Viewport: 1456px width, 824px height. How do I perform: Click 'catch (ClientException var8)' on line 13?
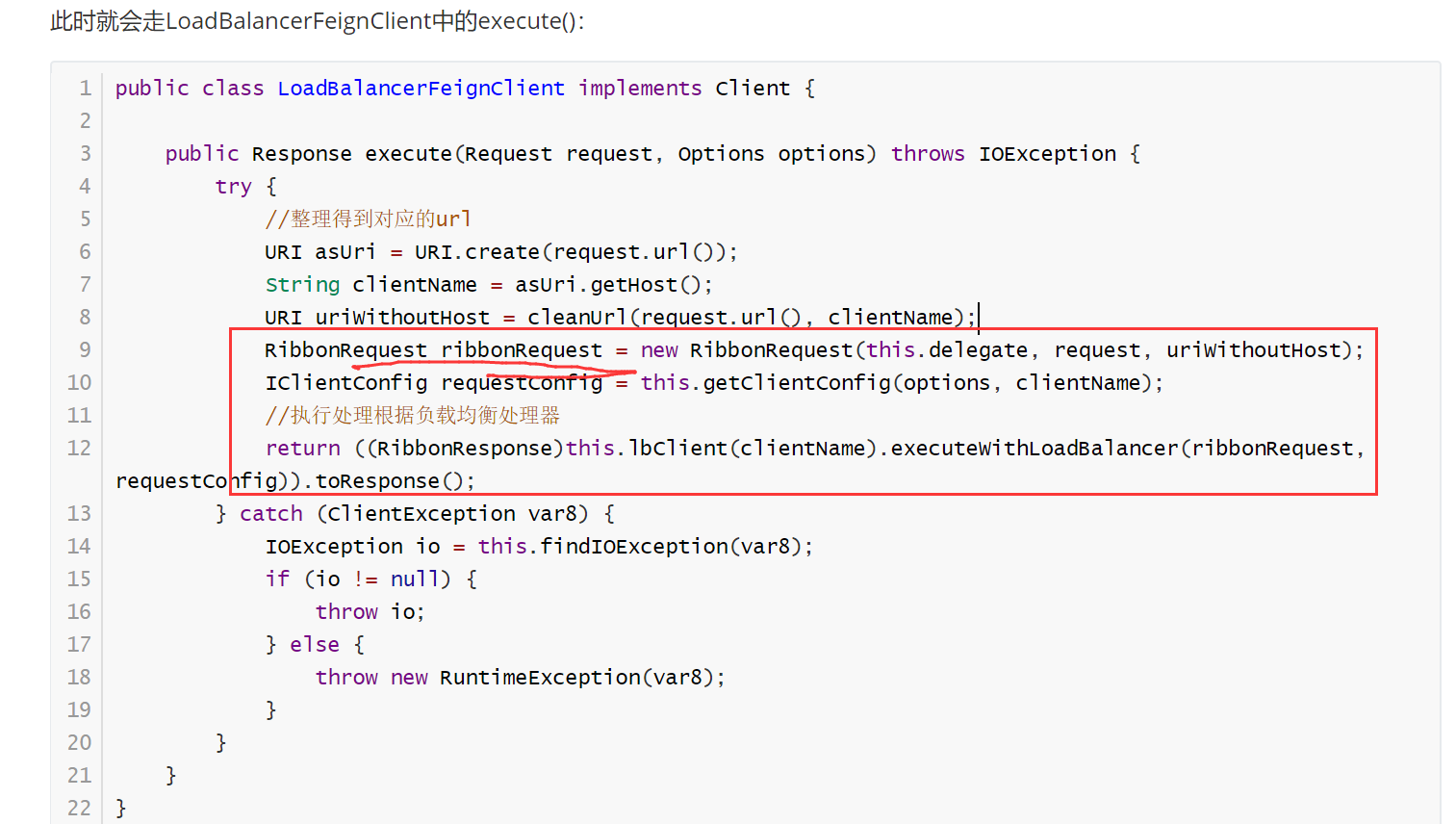point(414,514)
